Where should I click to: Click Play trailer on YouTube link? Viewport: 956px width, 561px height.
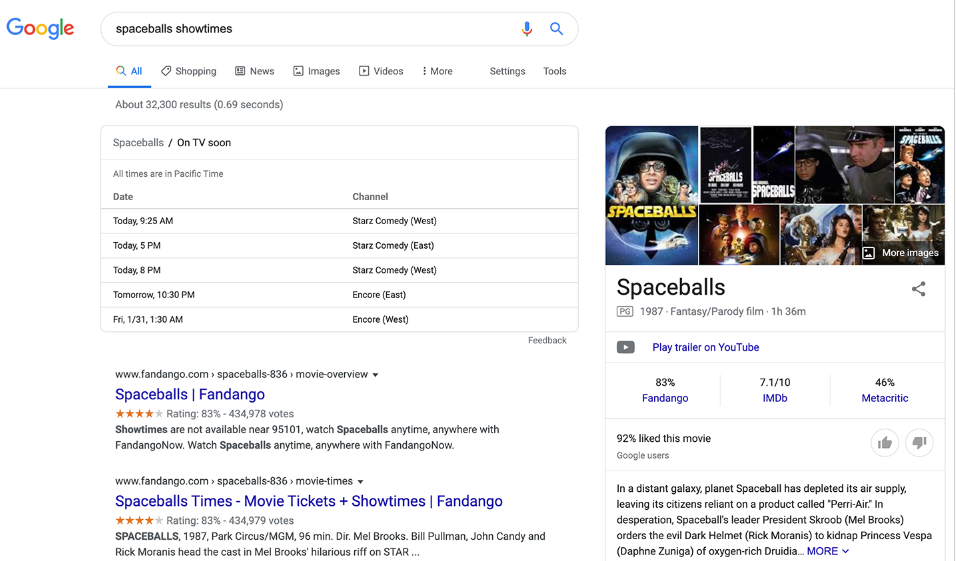point(705,348)
